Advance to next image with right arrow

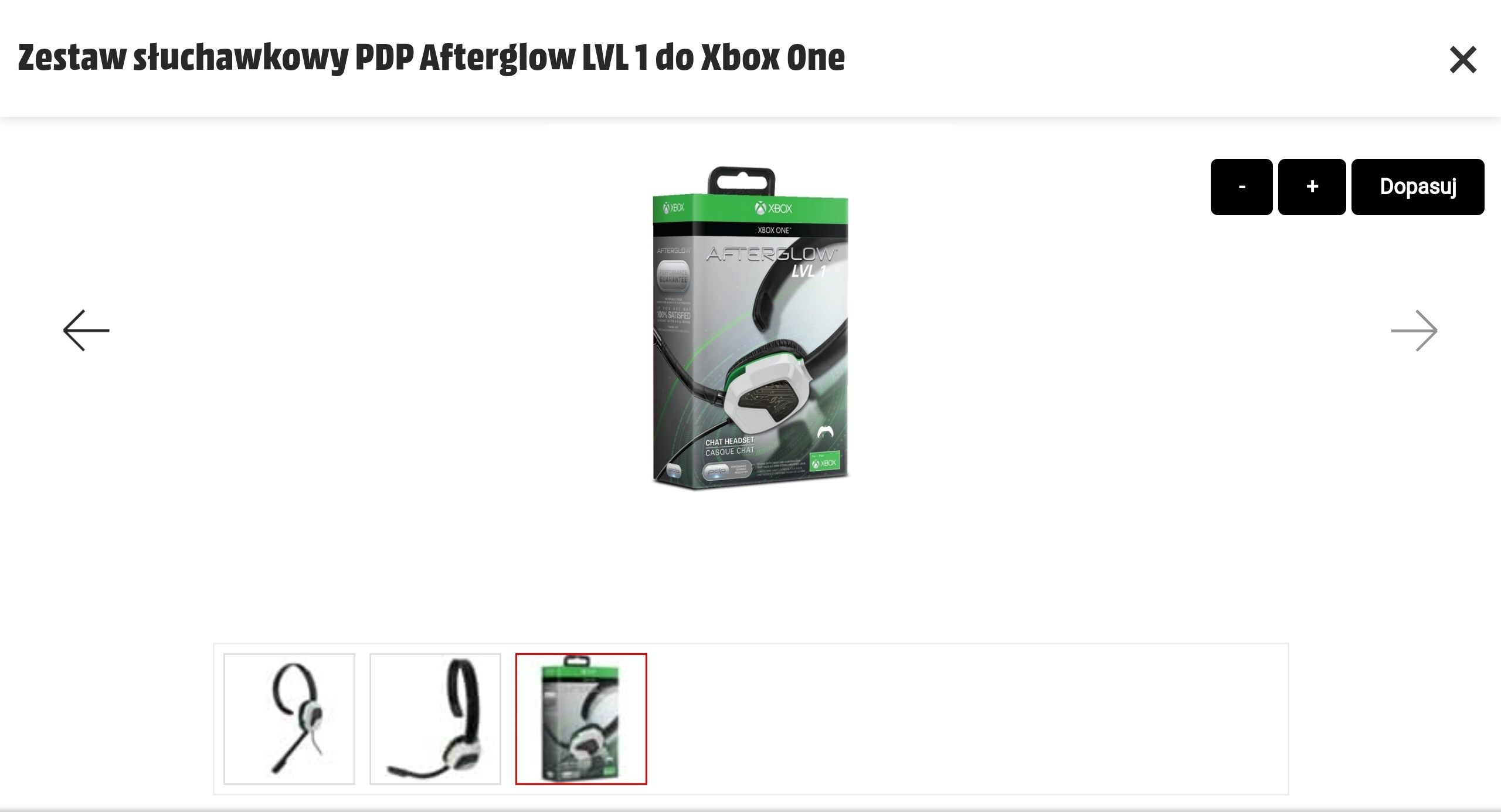(1414, 331)
